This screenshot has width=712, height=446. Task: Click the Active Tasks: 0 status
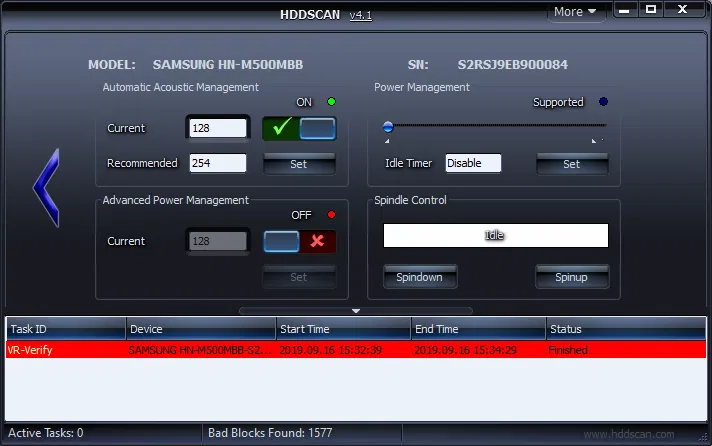coord(46,433)
